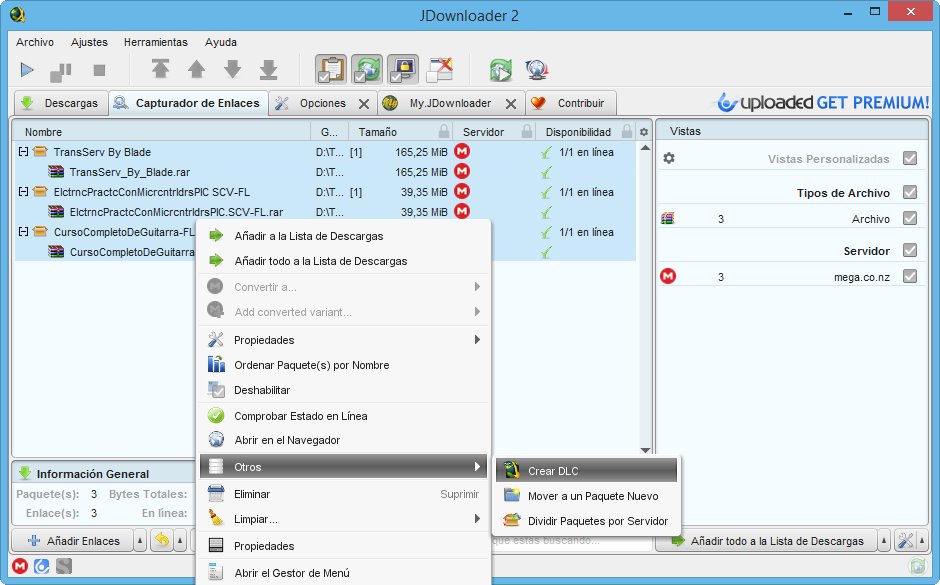Toggle silent mode window icon in toolbar
Screen dimensions: 940x585
point(439,70)
